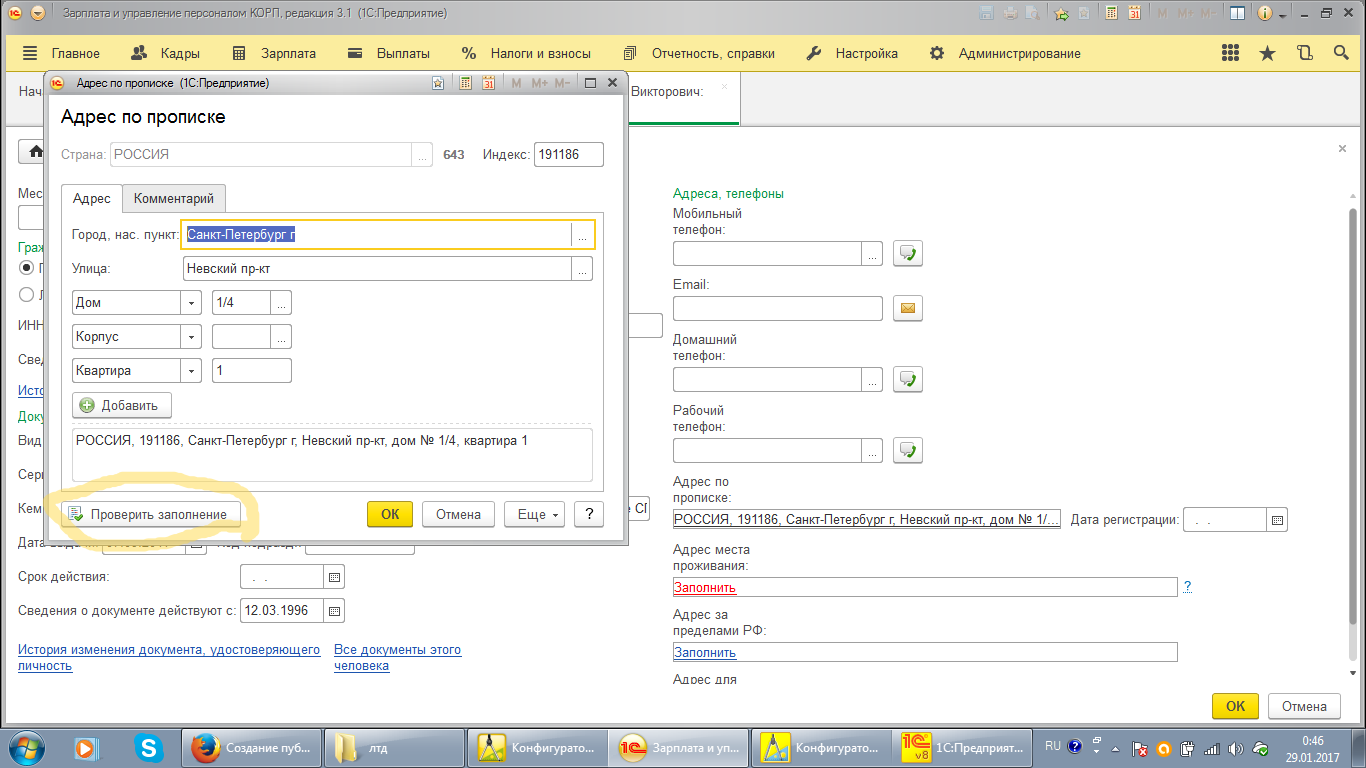
Task: Click the envelope icon next to Email
Action: point(908,308)
